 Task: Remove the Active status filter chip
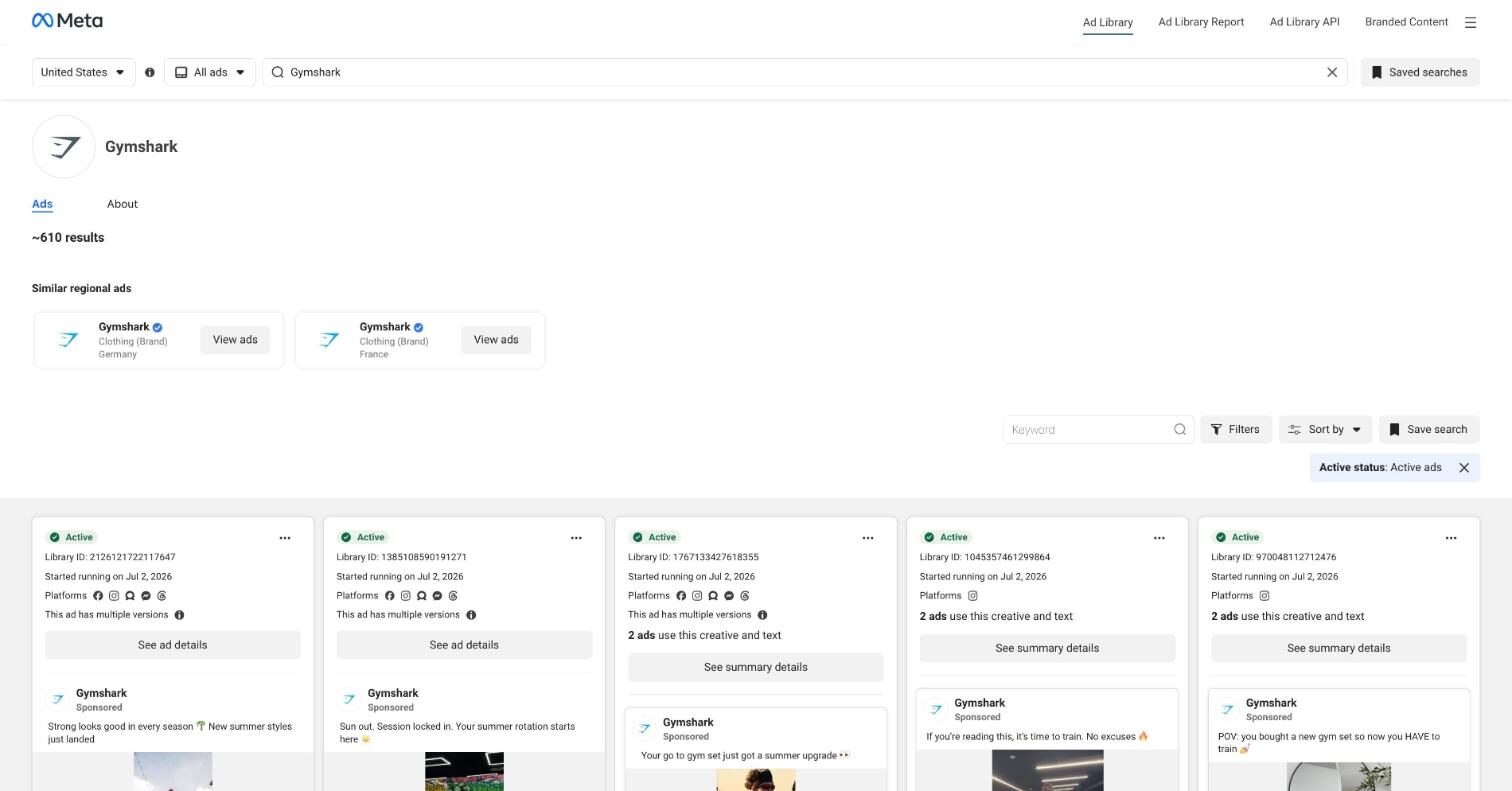click(1464, 468)
